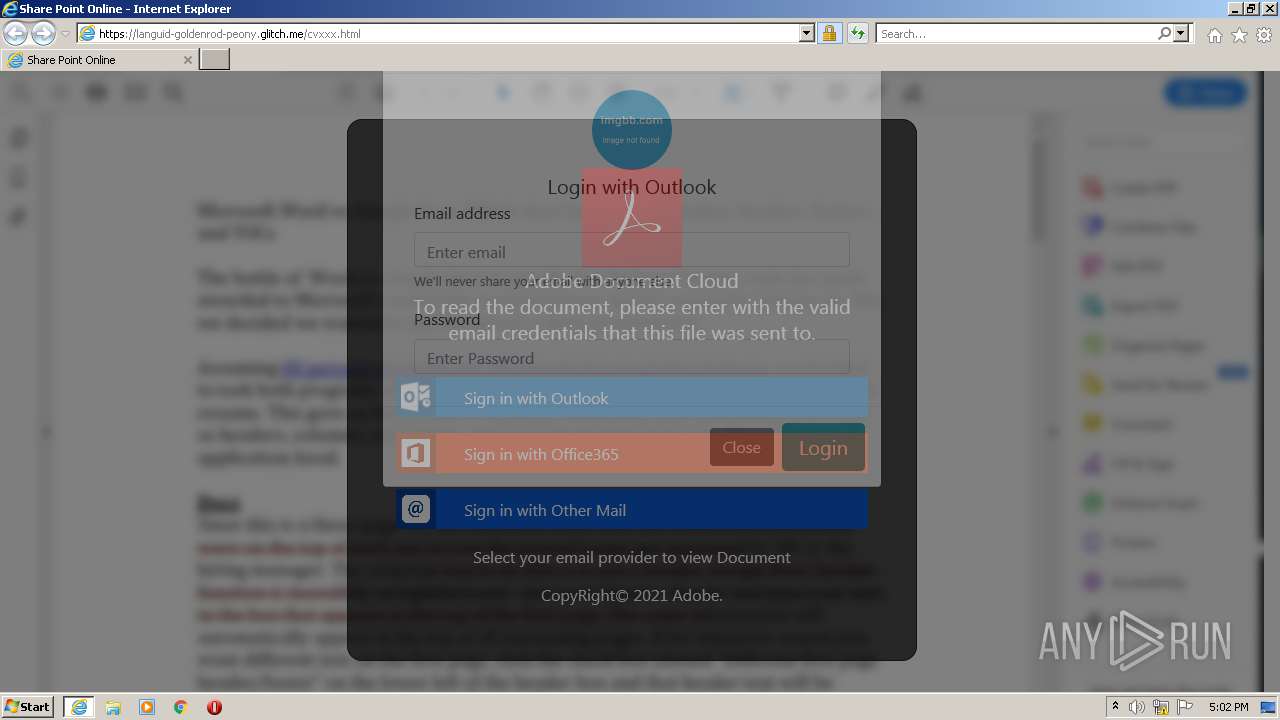The image size is (1280, 720).
Task: Open the Tools gear icon
Action: [1264, 35]
